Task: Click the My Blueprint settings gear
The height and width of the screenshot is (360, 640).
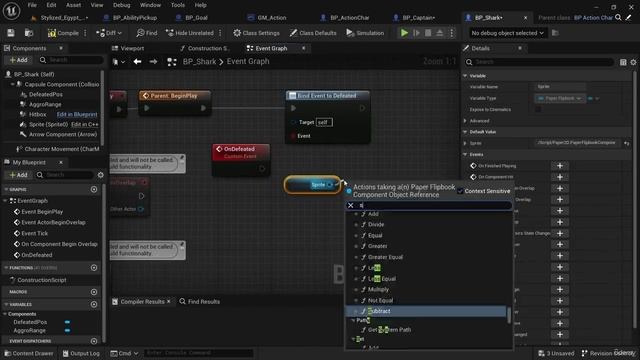Action: click(x=100, y=175)
